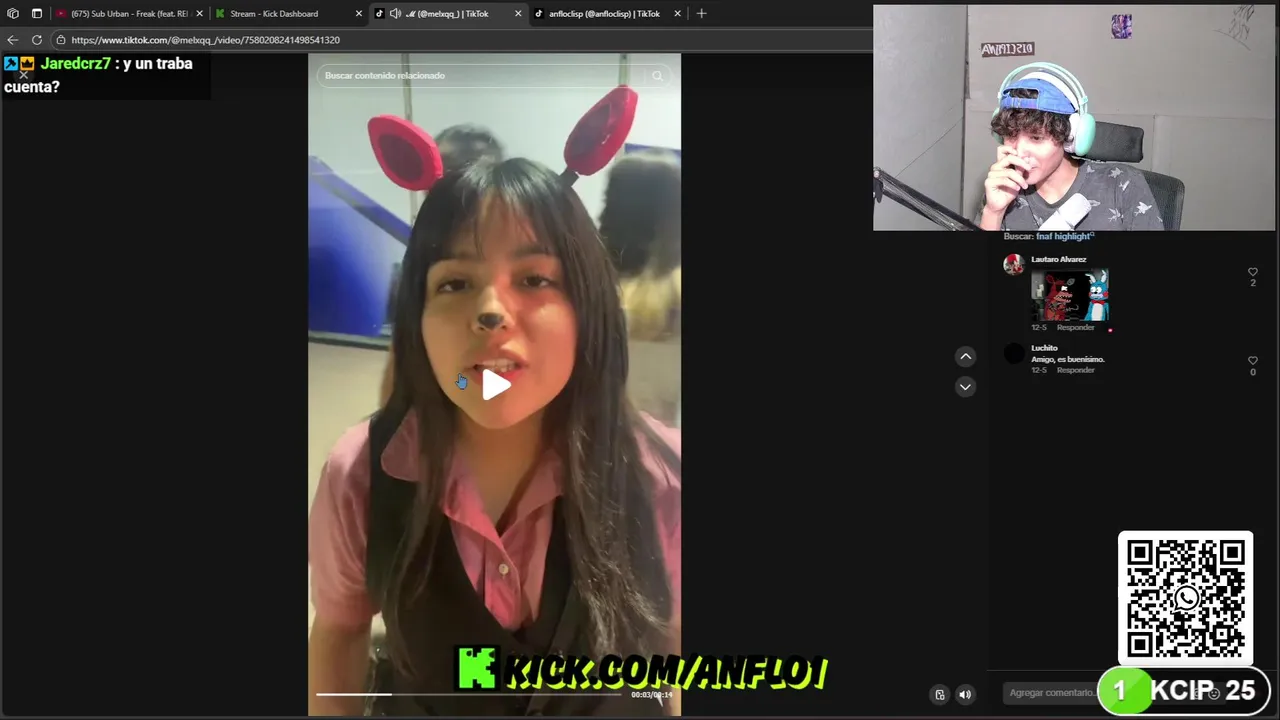Click the WhatsApp QR code overlay
The image size is (1280, 720).
click(x=1185, y=598)
